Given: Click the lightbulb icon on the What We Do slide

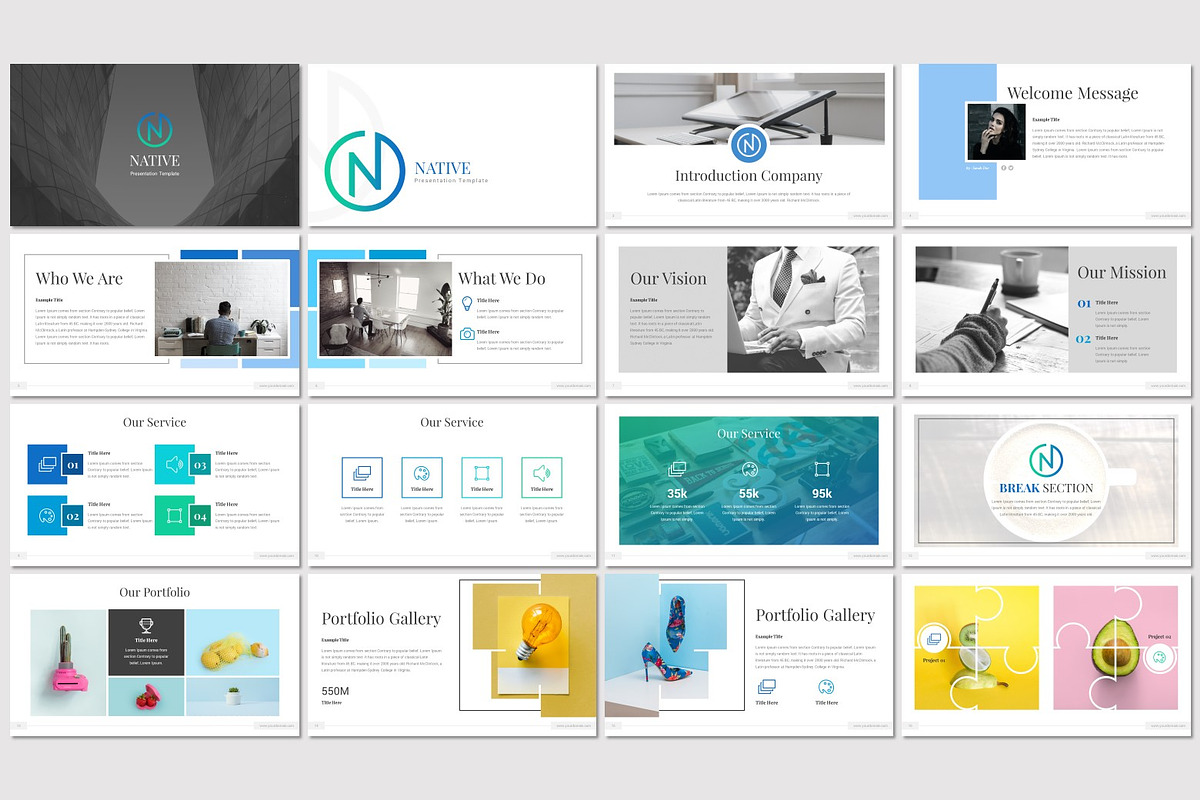Looking at the screenshot, I should (467, 302).
